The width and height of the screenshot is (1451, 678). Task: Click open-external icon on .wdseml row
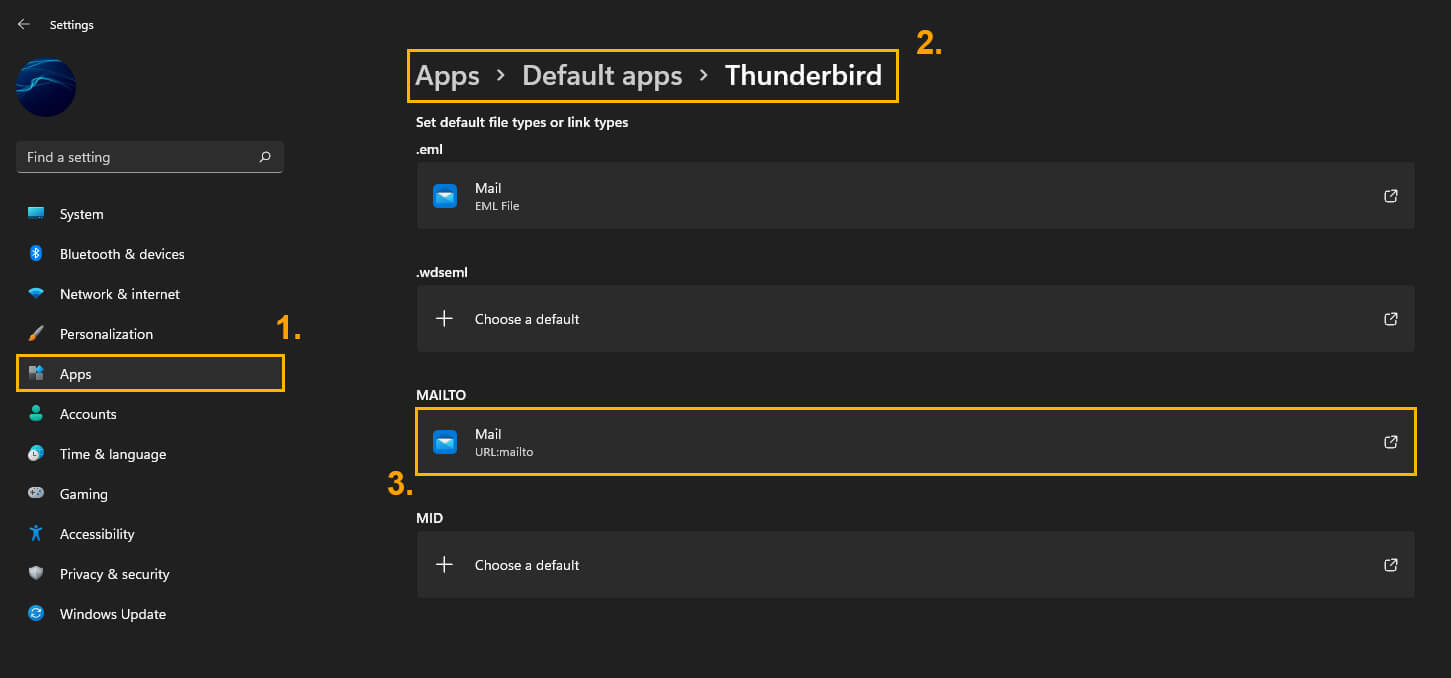pyautogui.click(x=1390, y=319)
